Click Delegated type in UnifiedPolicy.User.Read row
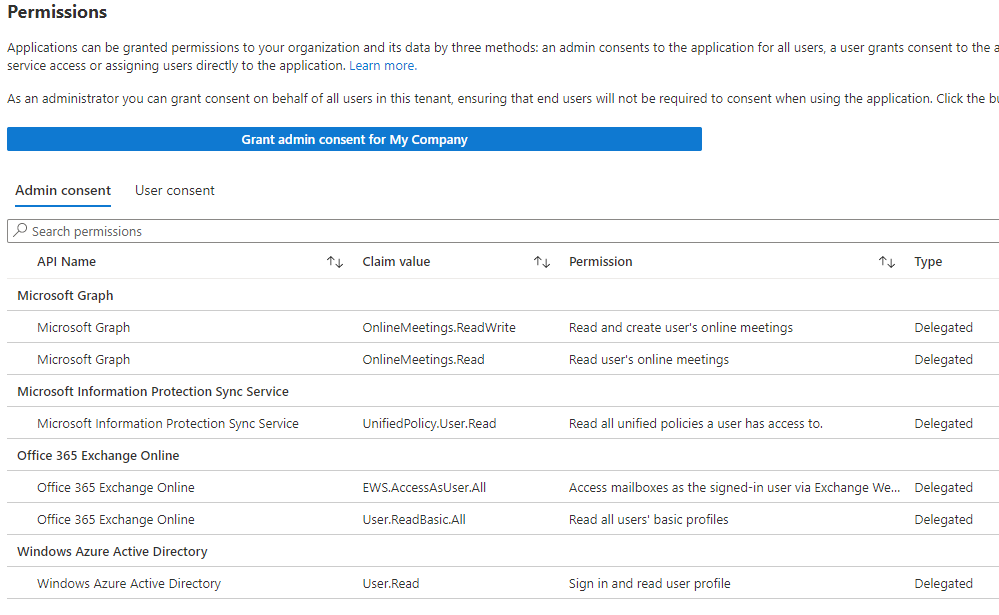Screen dimensions: 999x615 coord(944,424)
